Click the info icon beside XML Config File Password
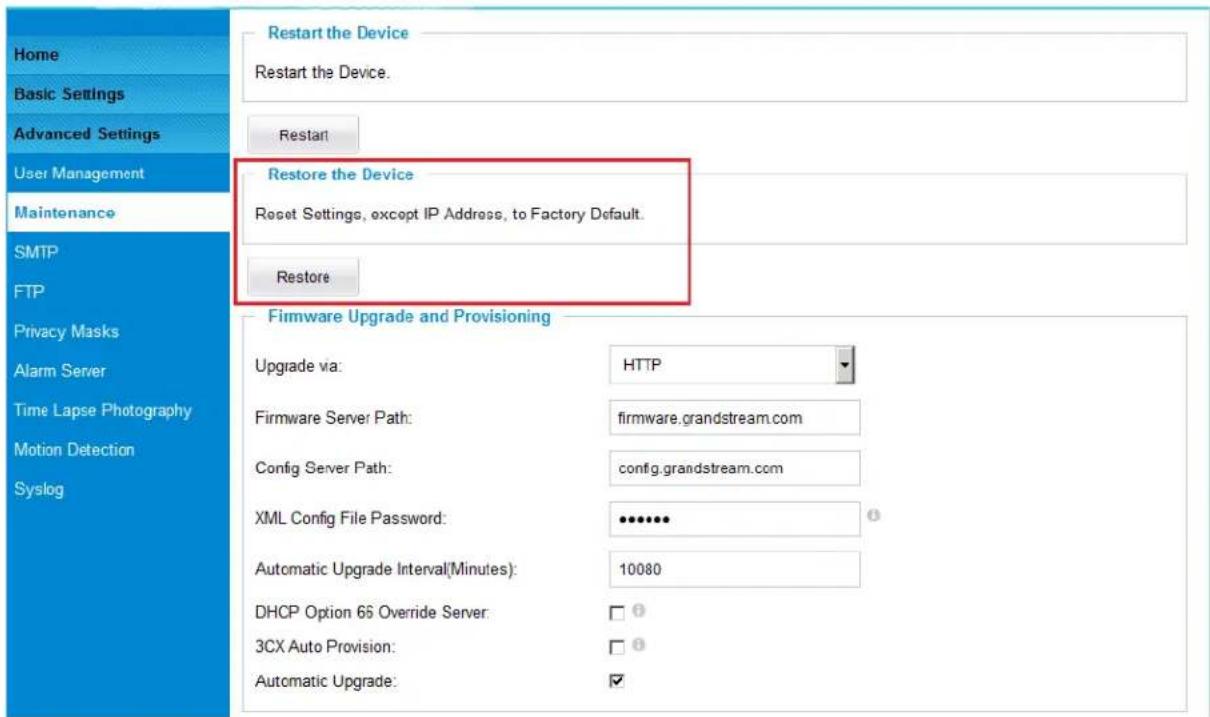 click(x=874, y=516)
